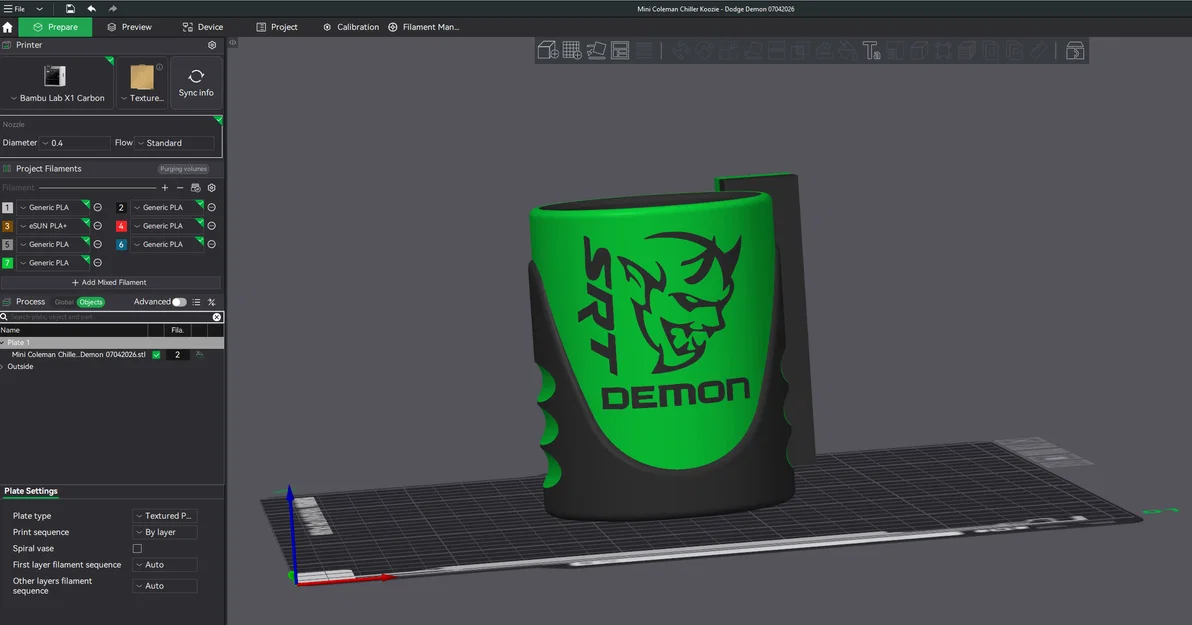Click the Add plate grid icon
The image size is (1192, 625).
coord(572,51)
